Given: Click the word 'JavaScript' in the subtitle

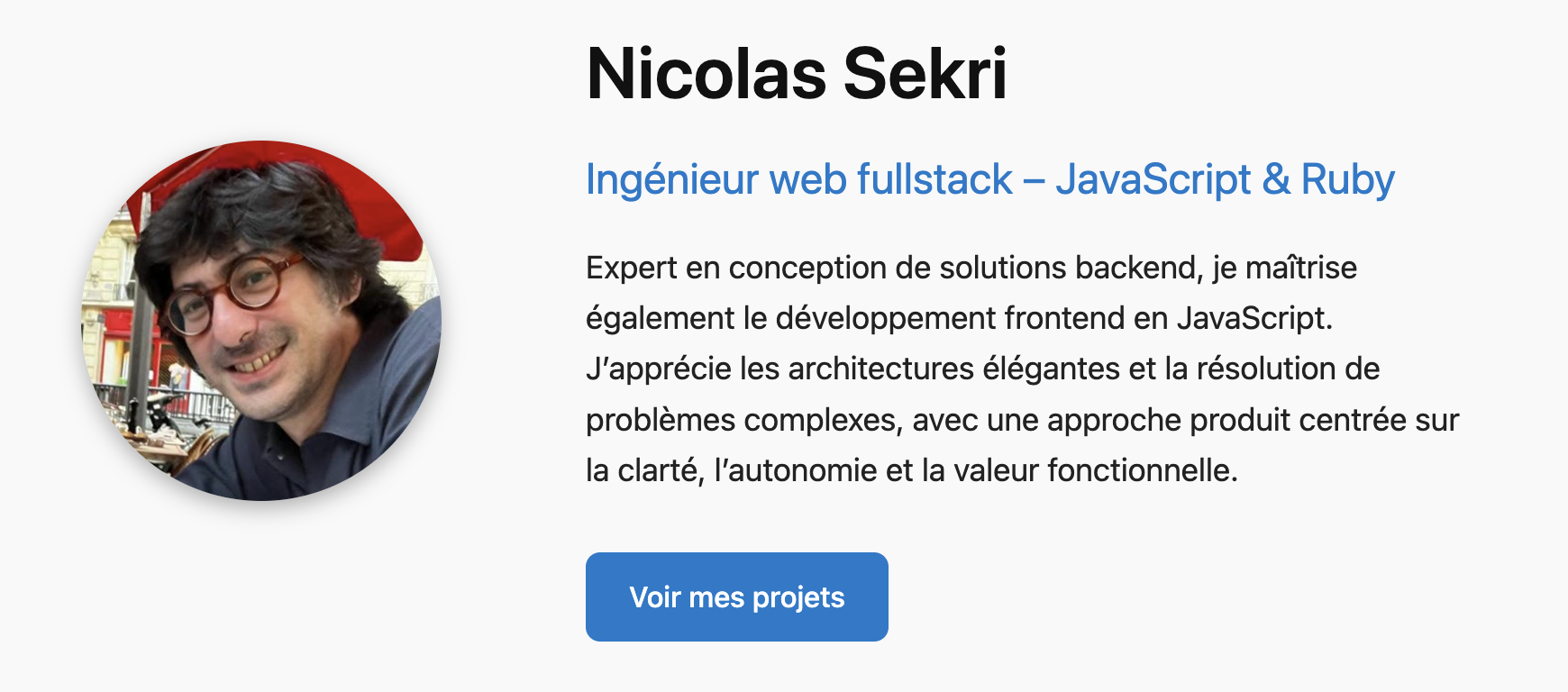Looking at the screenshot, I should coord(1153,179).
